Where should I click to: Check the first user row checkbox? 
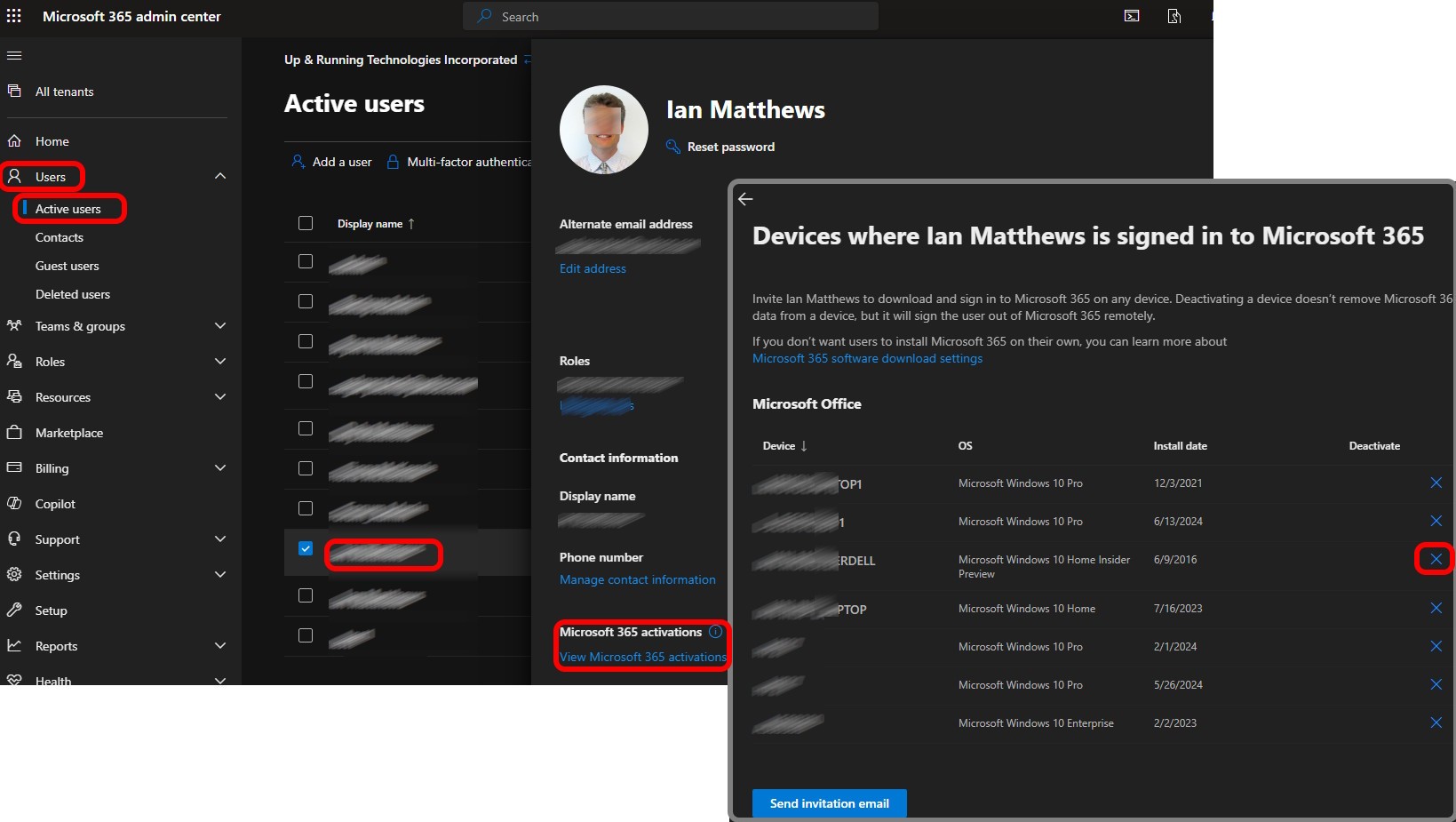coord(306,261)
